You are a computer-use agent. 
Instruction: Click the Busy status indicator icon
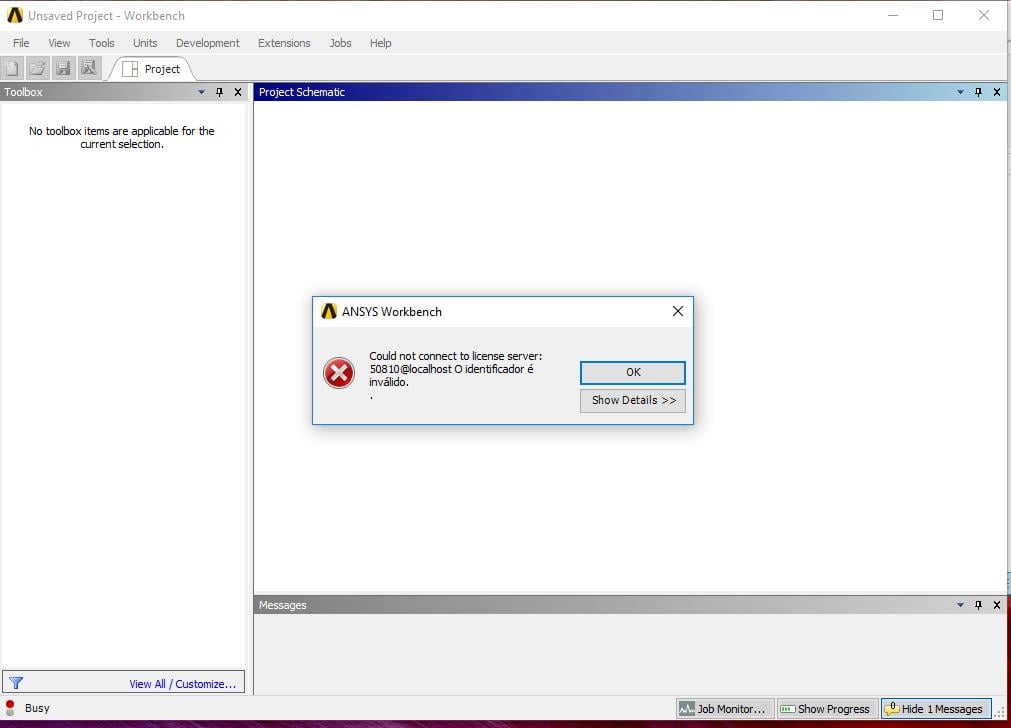10,708
